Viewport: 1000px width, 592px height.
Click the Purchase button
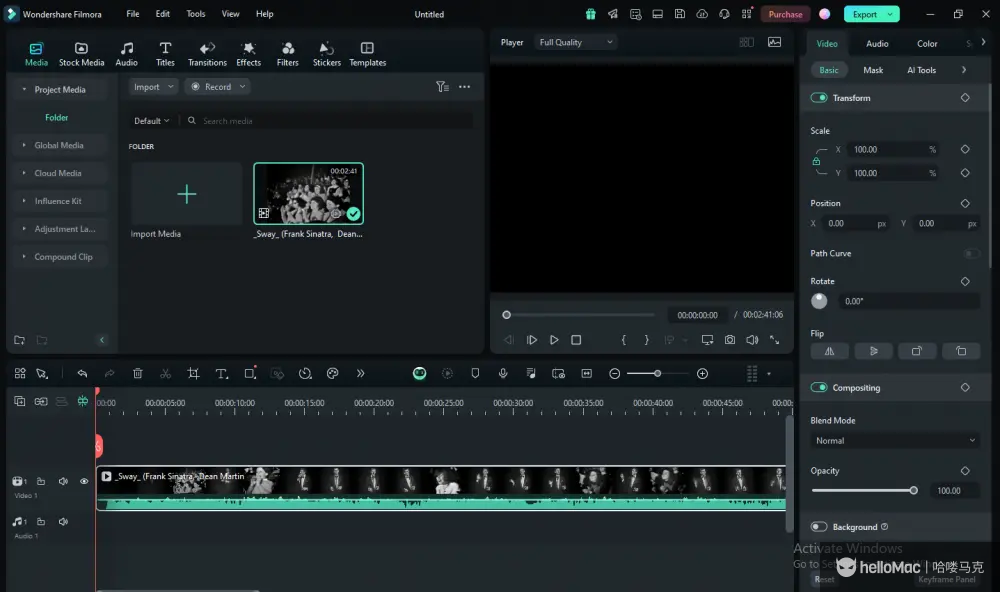click(785, 14)
